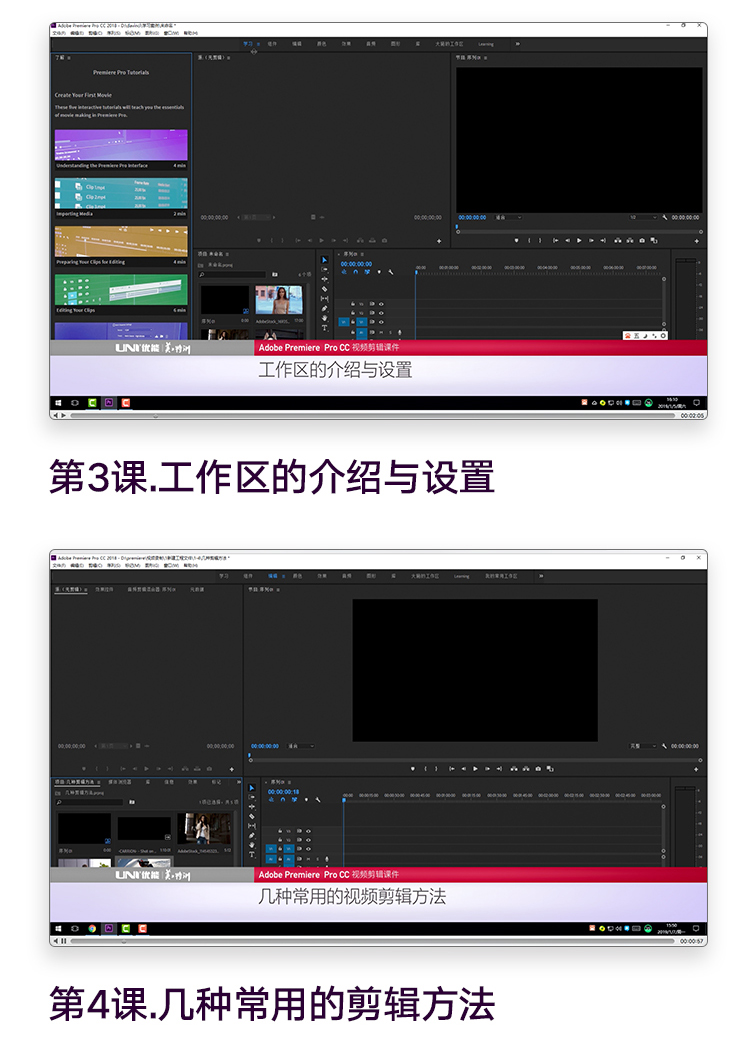Toggle Linked Selection in lesson 4 timeline
This screenshot has height=1054, width=750.
[294, 800]
